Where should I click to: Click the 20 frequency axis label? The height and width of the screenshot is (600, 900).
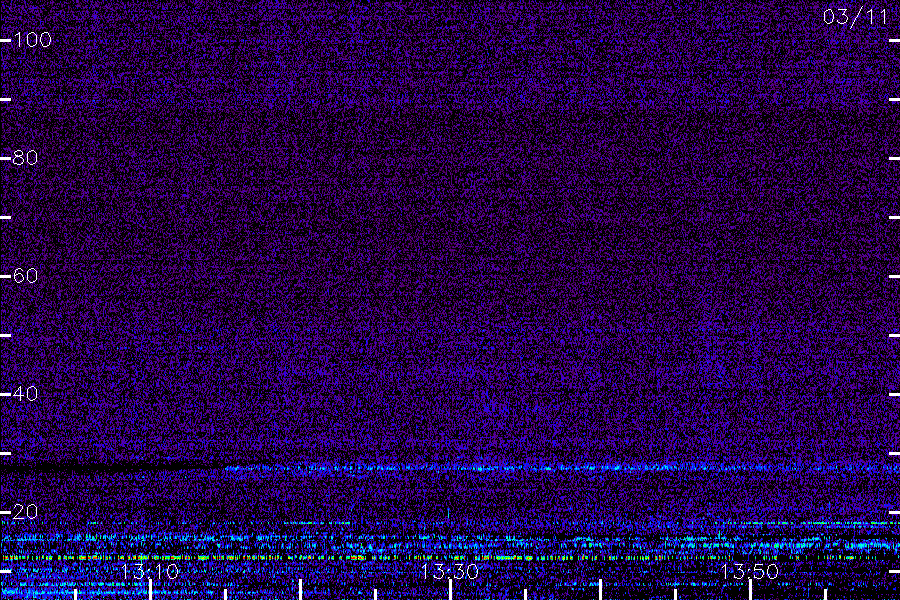tap(25, 512)
